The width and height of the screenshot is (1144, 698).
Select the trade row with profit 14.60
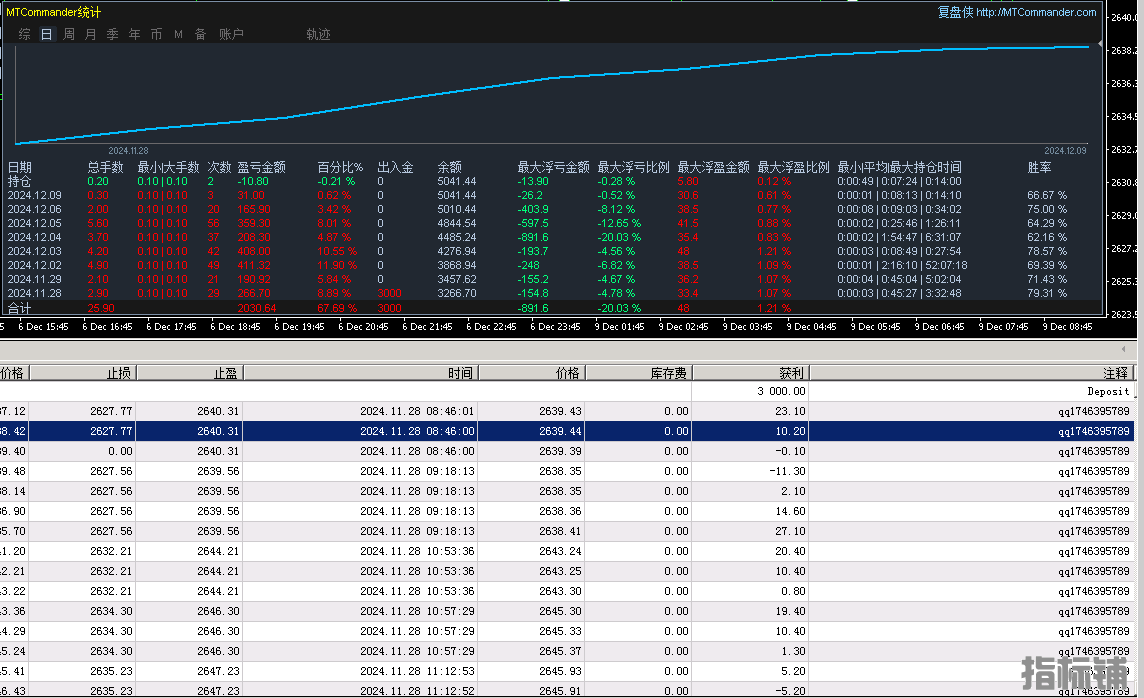(568, 511)
